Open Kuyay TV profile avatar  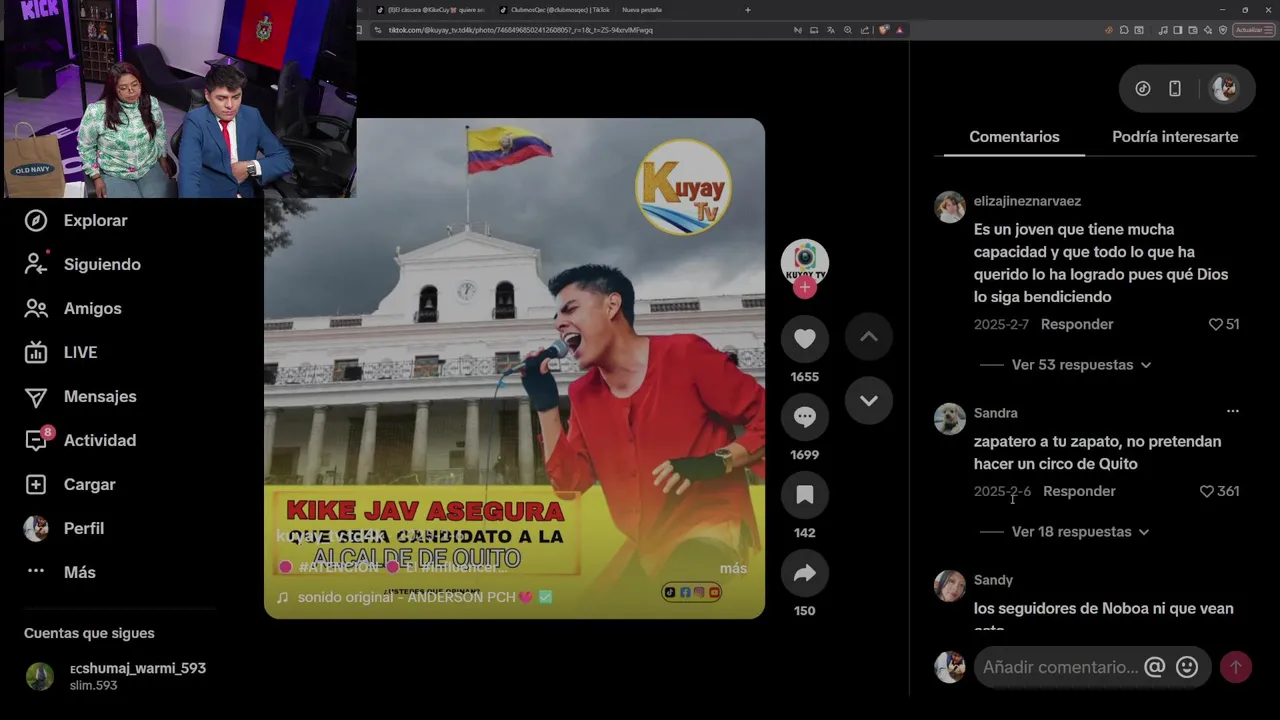click(805, 262)
